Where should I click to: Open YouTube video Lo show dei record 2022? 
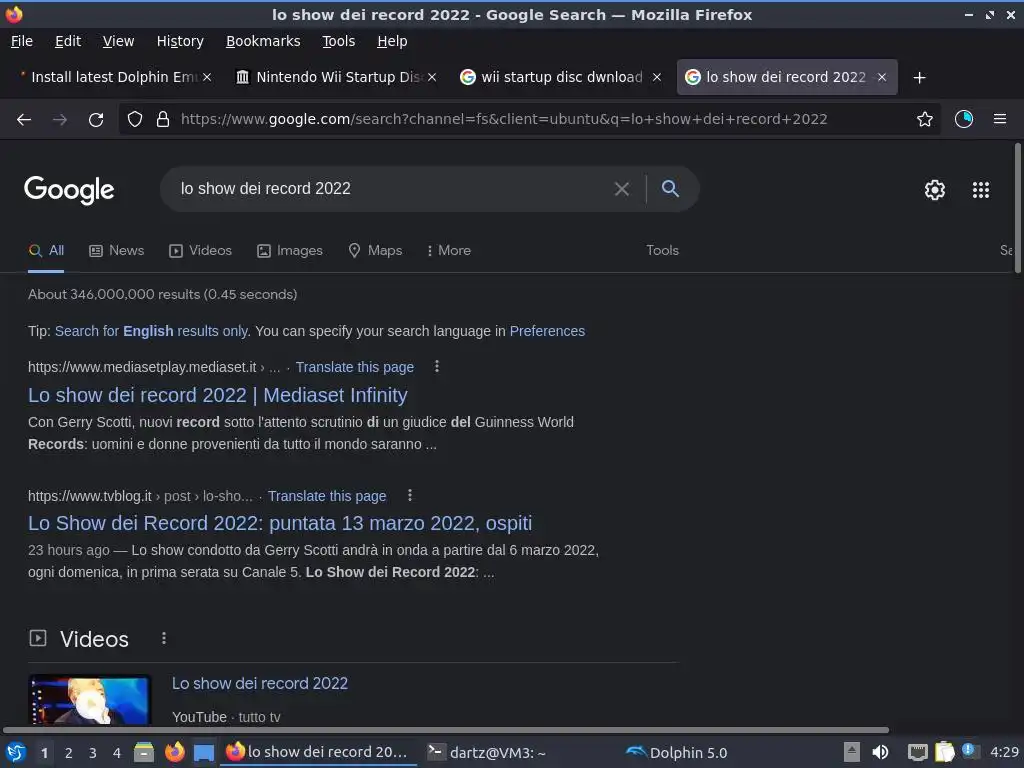[x=260, y=684]
